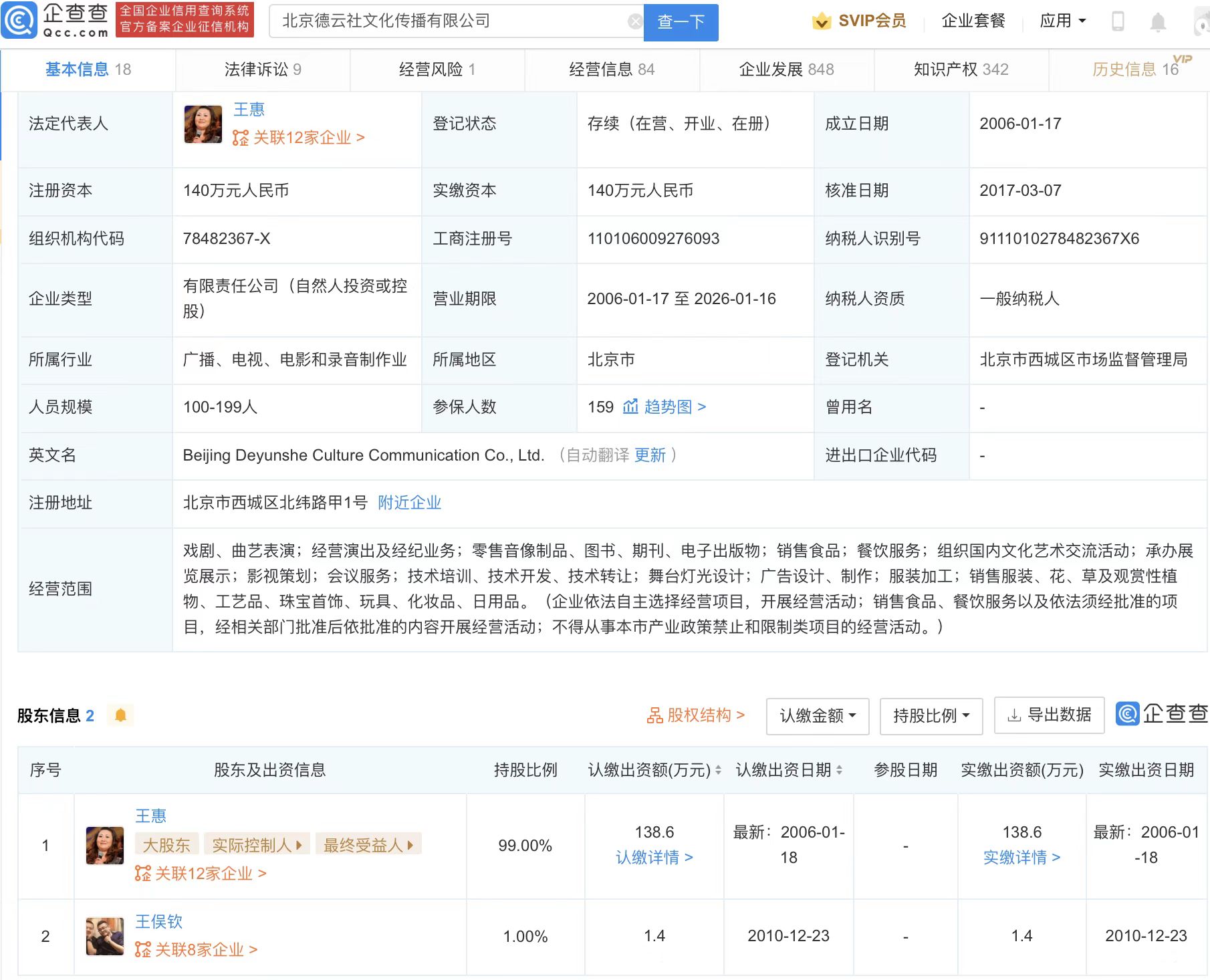Click the SVIP crown icon
The width and height of the screenshot is (1210, 980).
(x=822, y=21)
